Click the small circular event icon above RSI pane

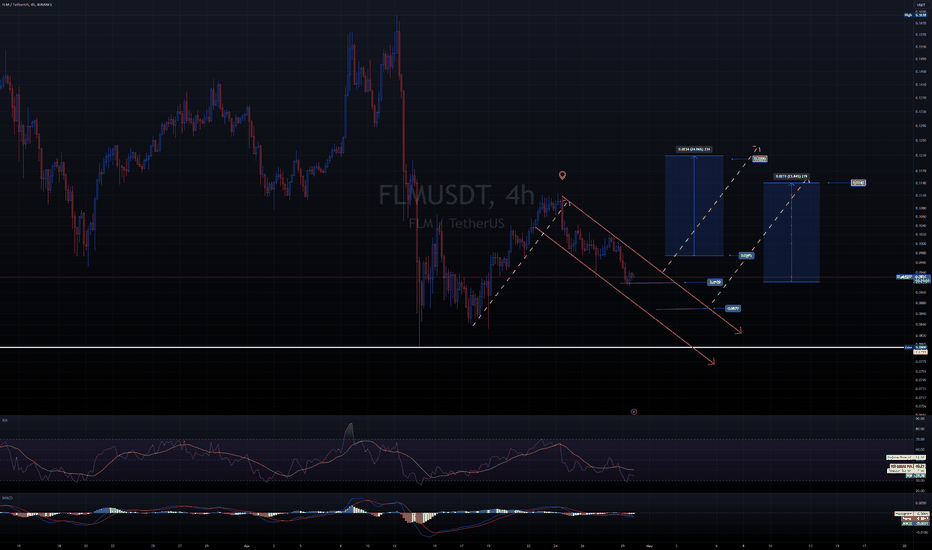(x=634, y=411)
